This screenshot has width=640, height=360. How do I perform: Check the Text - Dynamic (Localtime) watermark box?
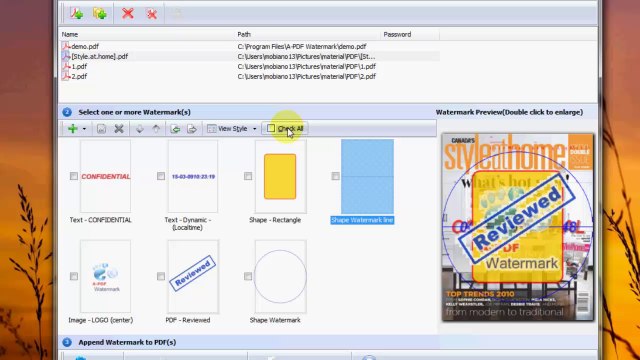tap(161, 176)
